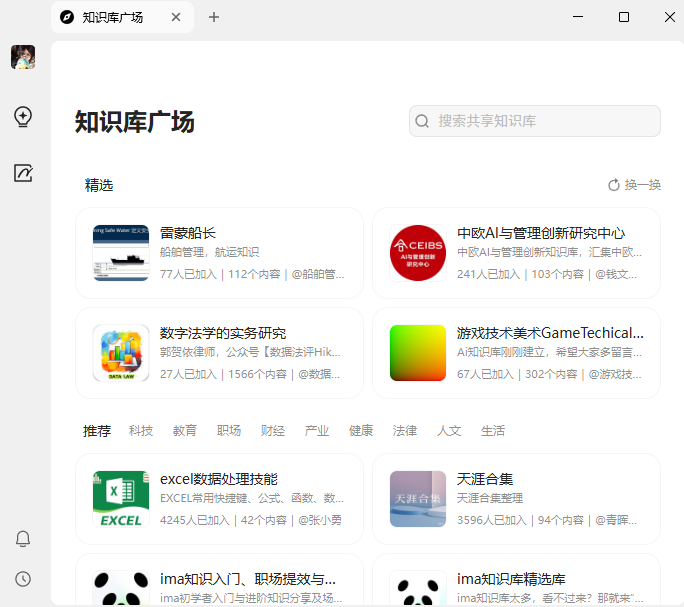Select the 财经 category tab
Image resolution: width=684 pixels, height=607 pixels.
pos(273,431)
